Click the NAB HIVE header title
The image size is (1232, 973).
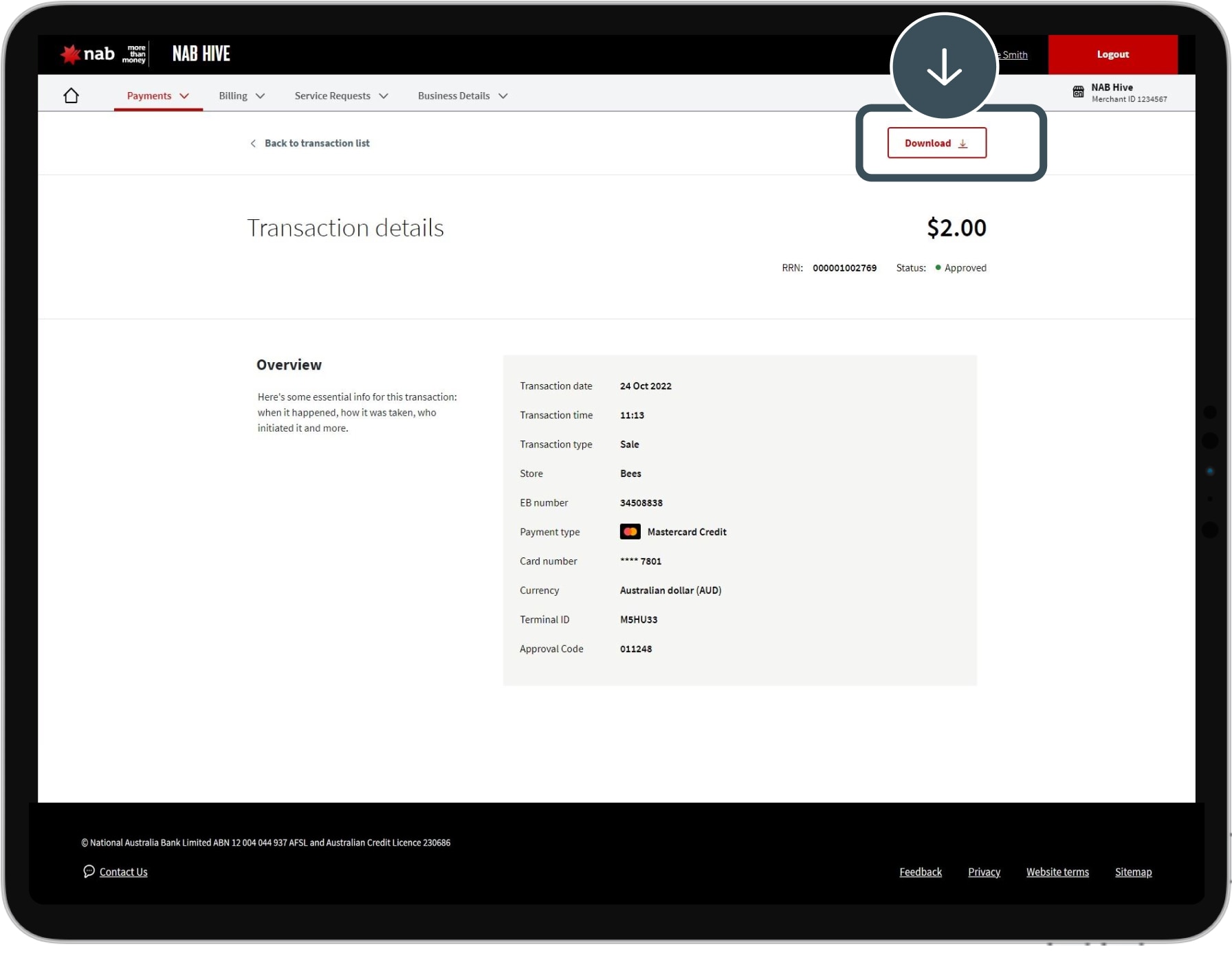[x=201, y=54]
